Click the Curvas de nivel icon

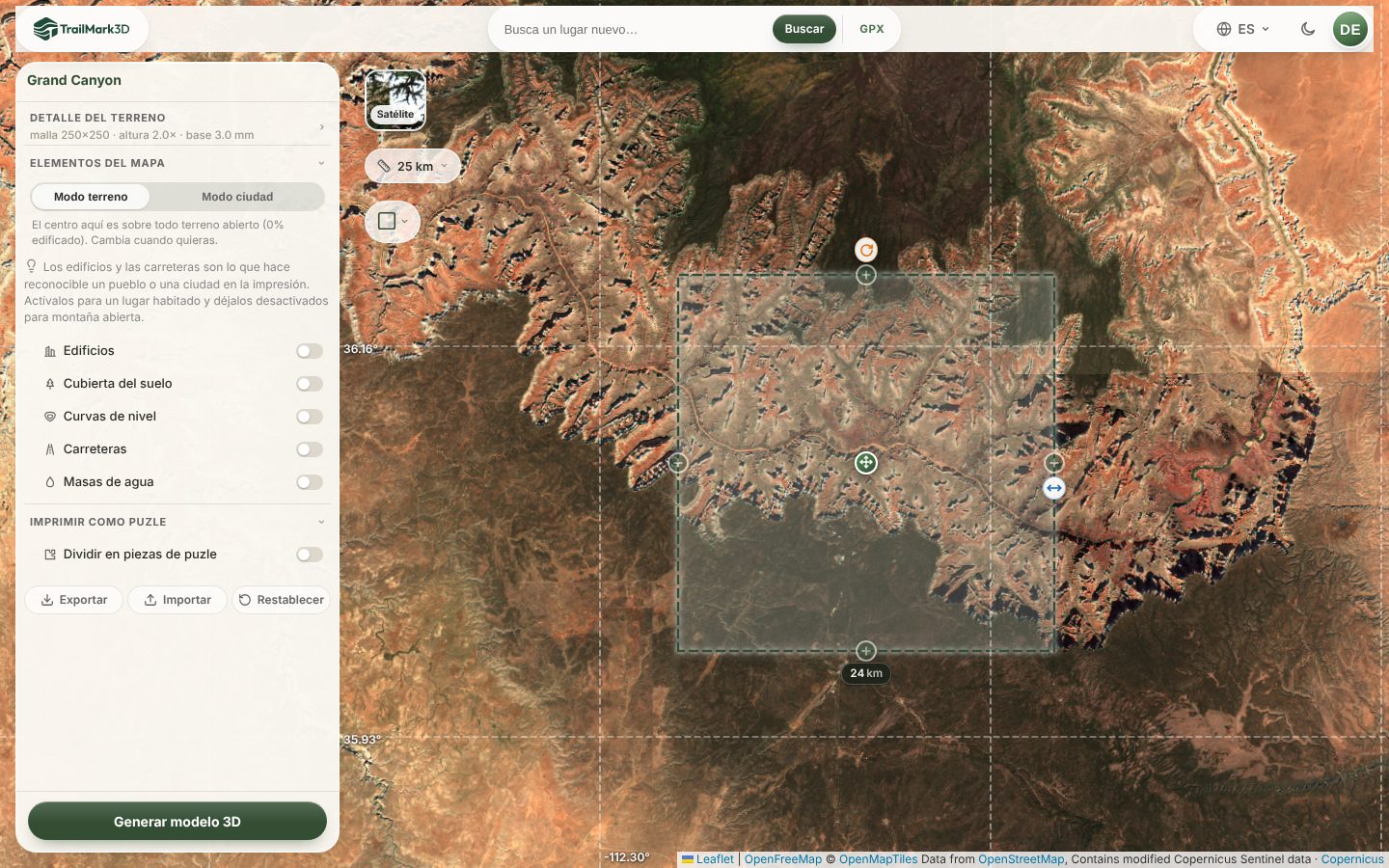point(50,417)
